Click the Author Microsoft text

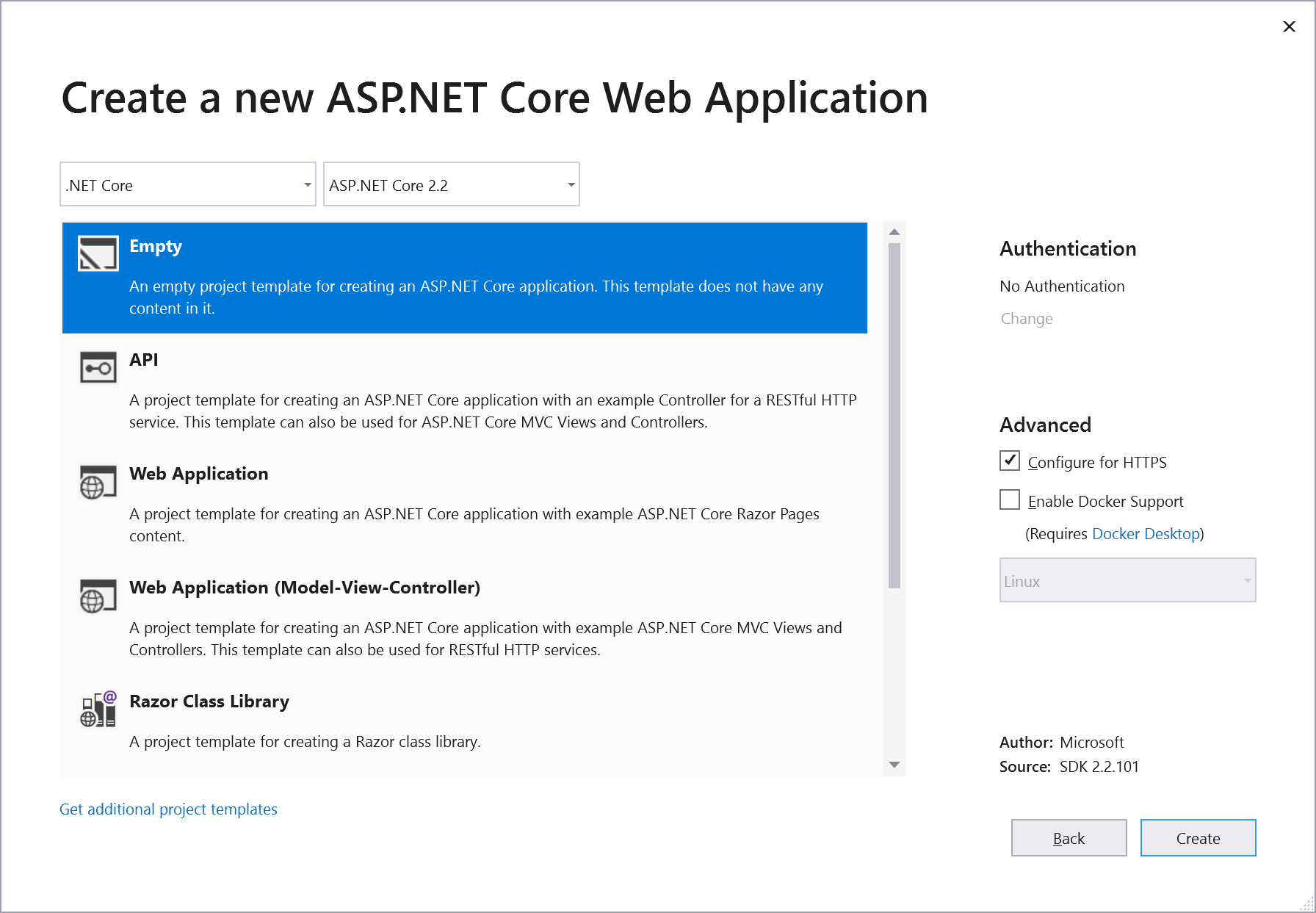pyautogui.click(x=1062, y=743)
